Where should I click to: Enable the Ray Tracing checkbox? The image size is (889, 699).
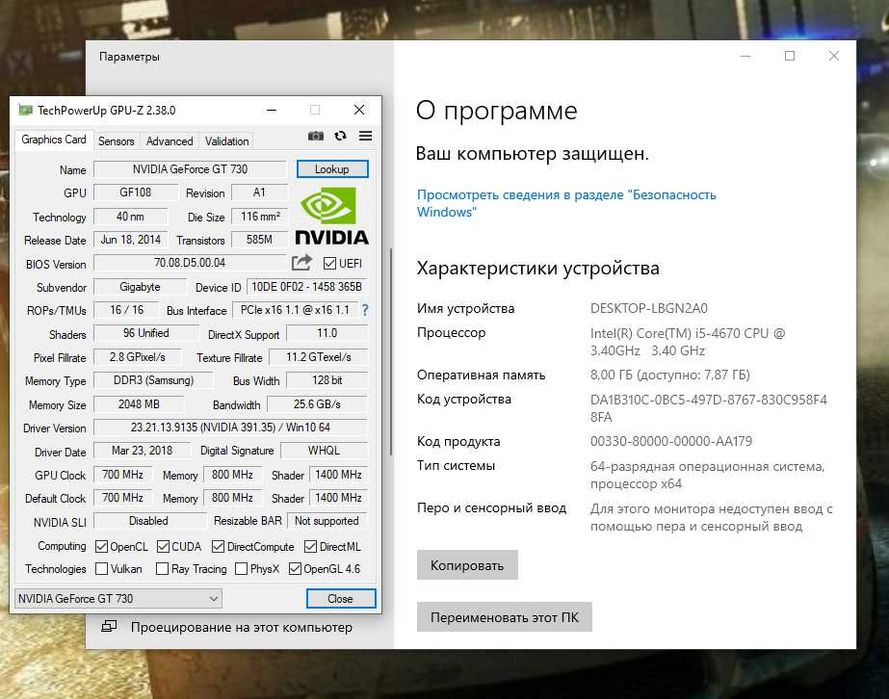pyautogui.click(x=162, y=569)
